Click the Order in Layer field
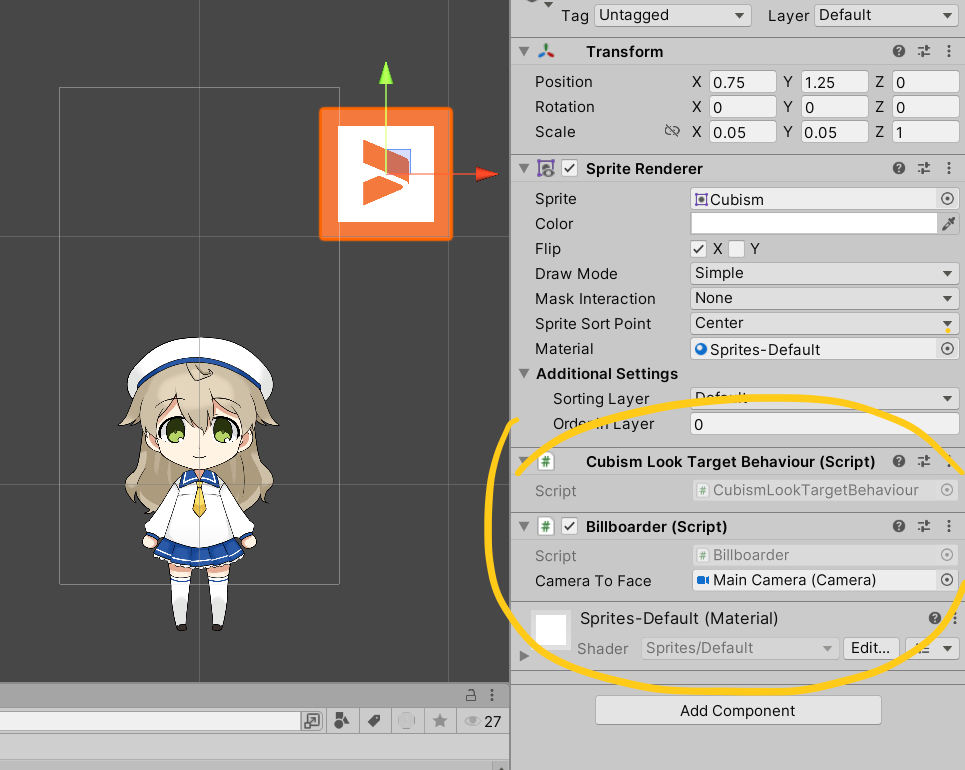965x770 pixels. click(824, 423)
